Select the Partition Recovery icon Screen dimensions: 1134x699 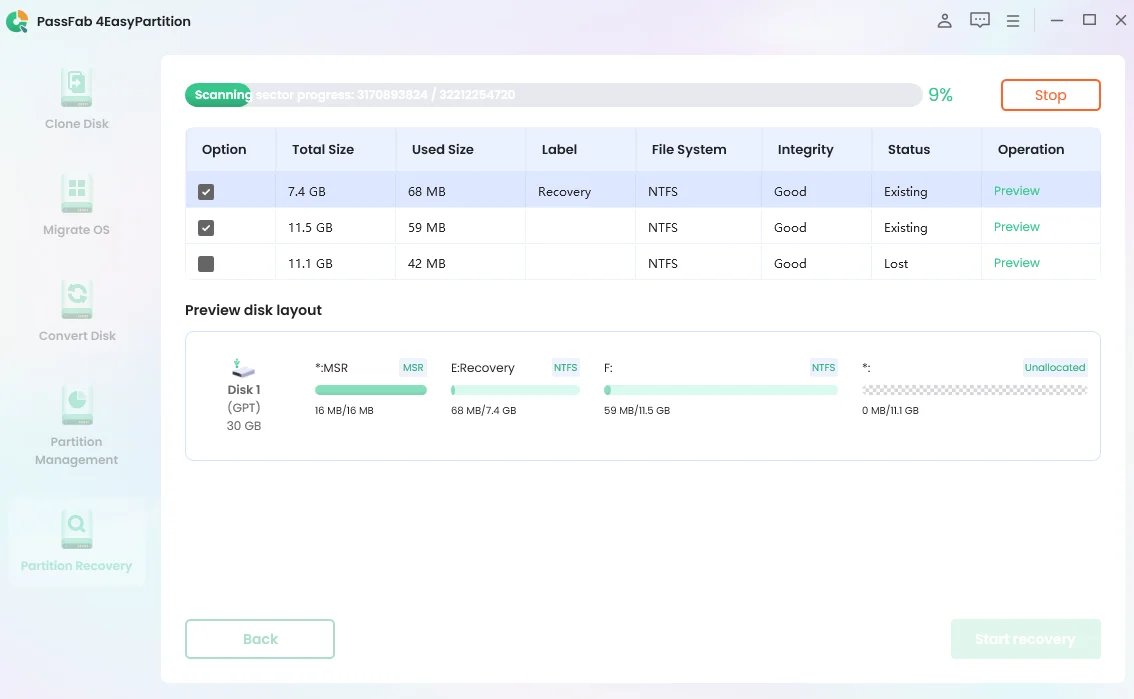point(77,530)
